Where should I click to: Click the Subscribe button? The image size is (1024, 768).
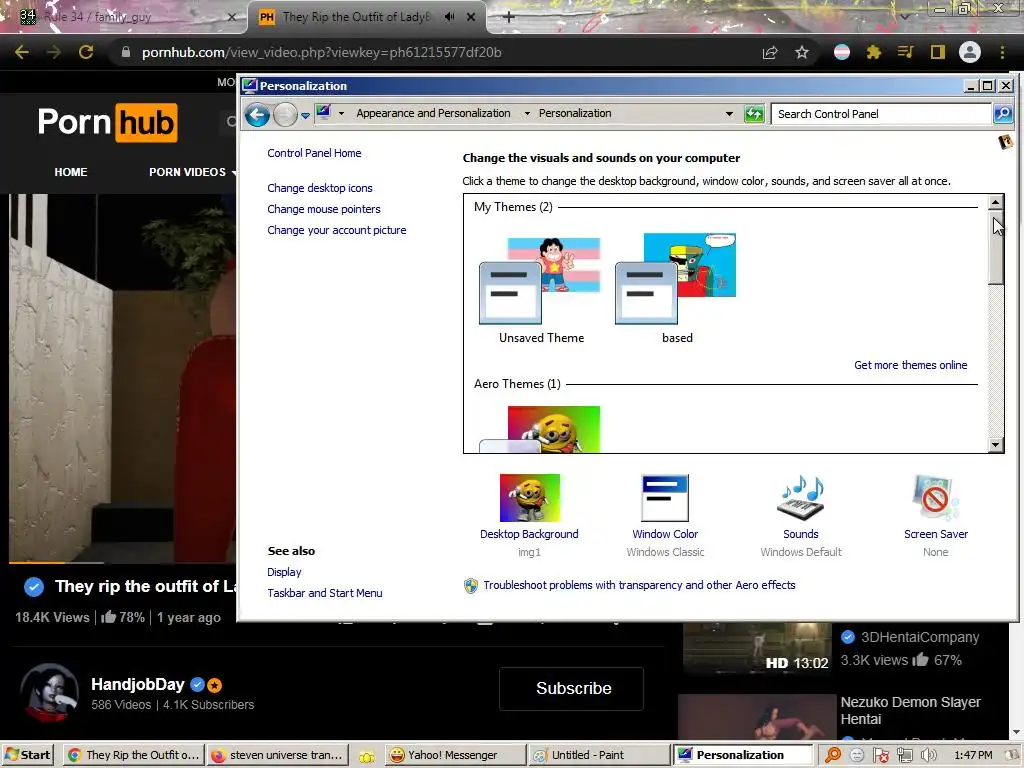click(x=573, y=688)
